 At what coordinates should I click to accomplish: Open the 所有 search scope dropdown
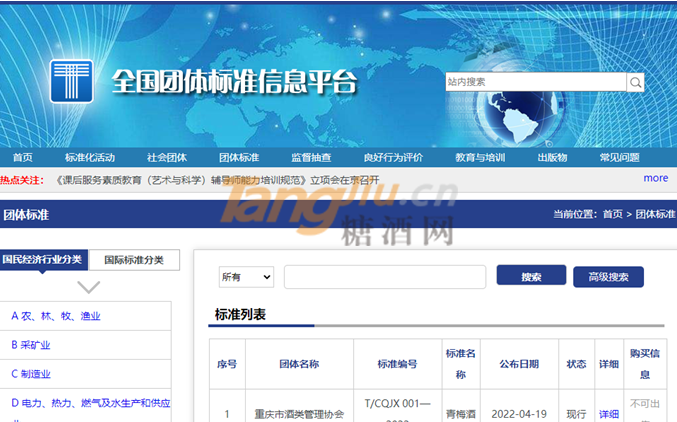pyautogui.click(x=246, y=277)
